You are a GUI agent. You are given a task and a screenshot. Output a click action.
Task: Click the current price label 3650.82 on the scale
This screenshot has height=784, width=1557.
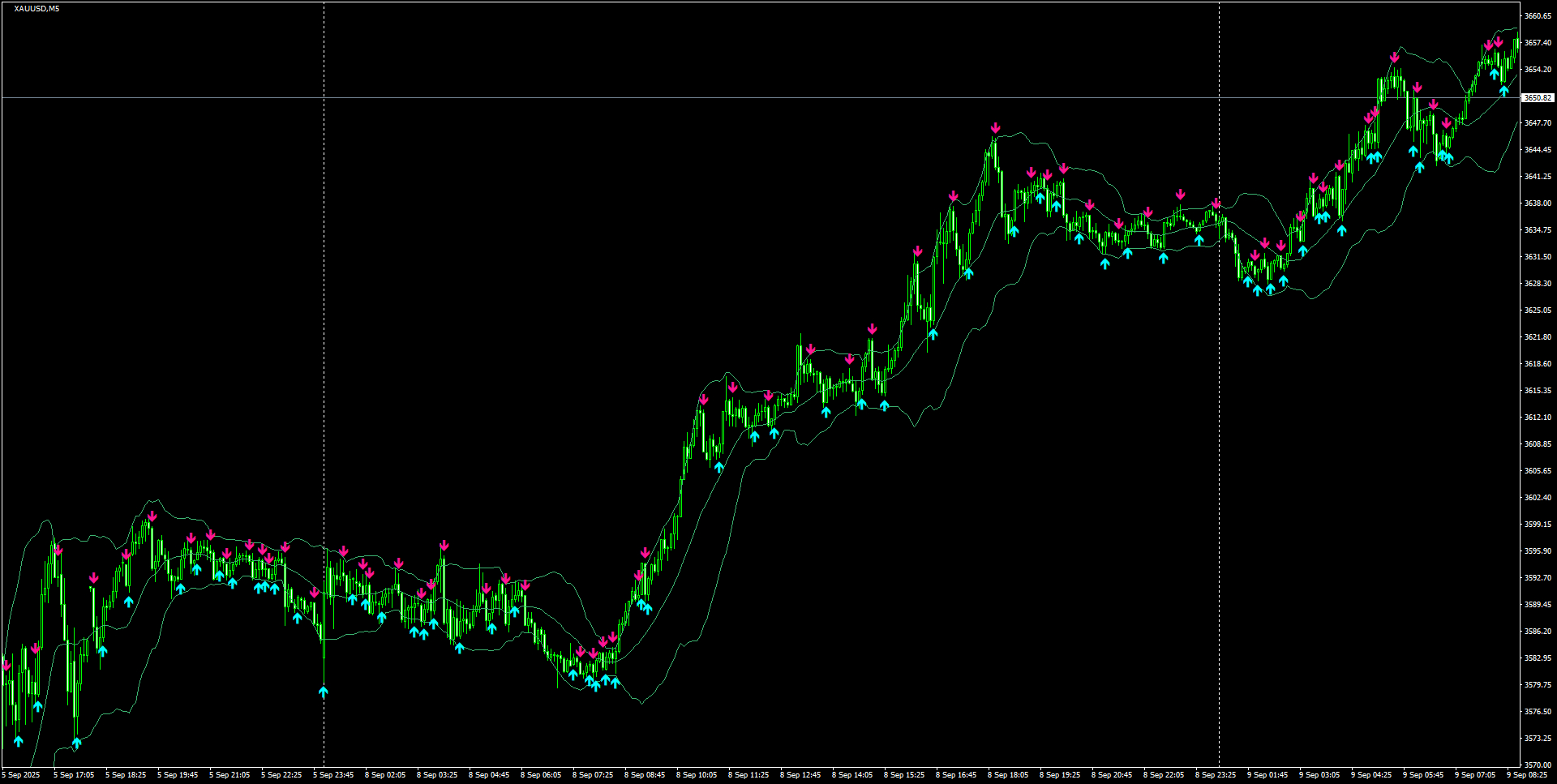tap(1537, 97)
